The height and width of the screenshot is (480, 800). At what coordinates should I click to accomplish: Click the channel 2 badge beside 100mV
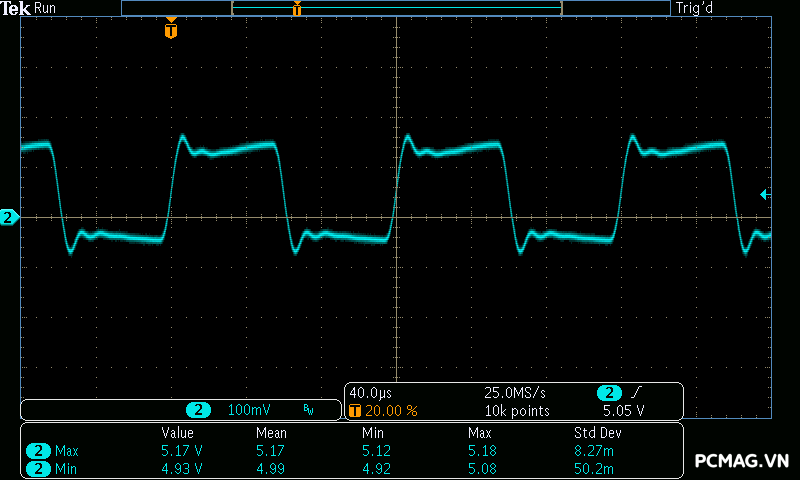[x=199, y=410]
